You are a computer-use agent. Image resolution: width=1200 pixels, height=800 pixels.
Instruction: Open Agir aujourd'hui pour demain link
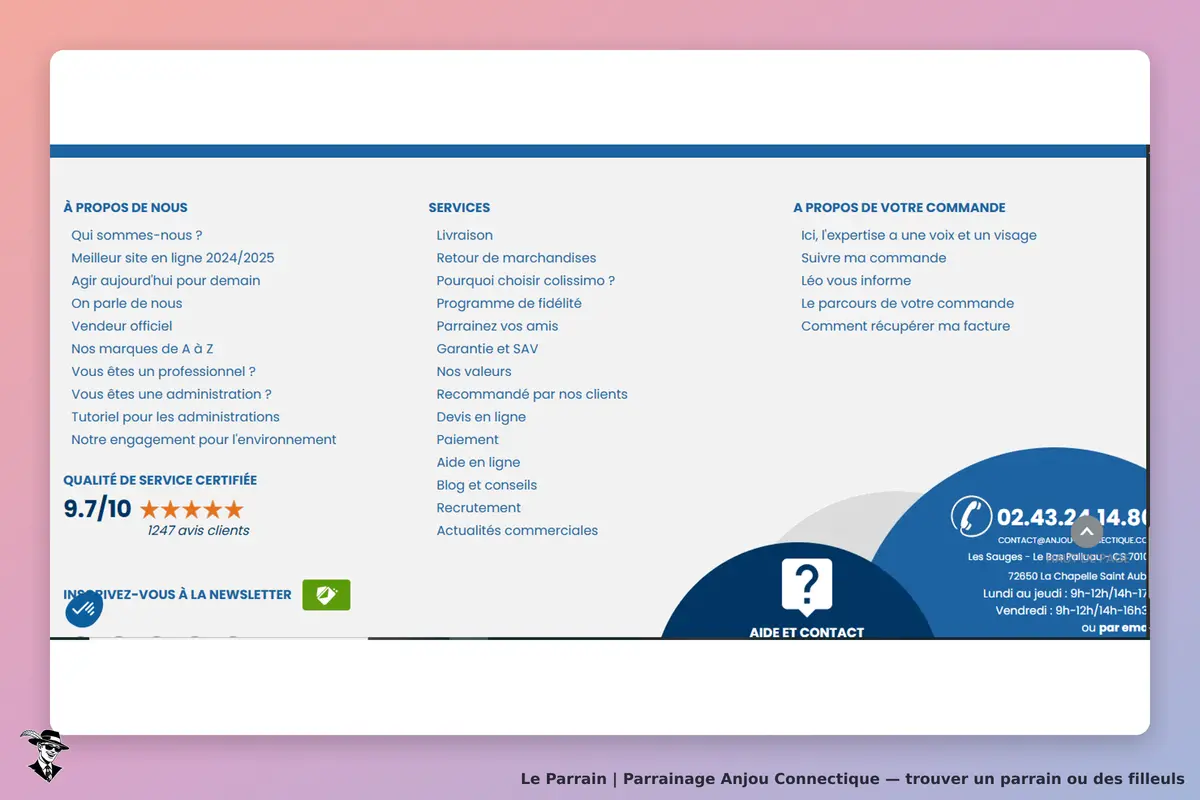coord(166,281)
